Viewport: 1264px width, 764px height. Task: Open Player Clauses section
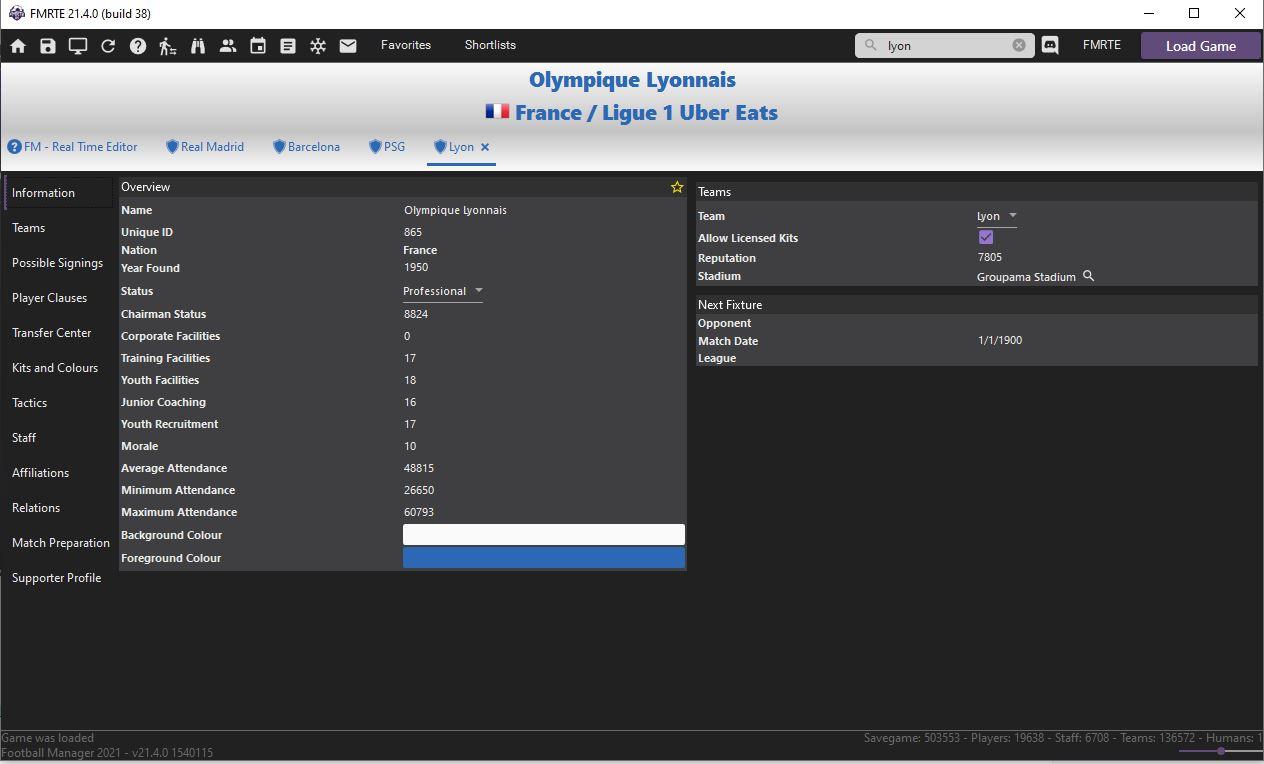click(x=49, y=298)
